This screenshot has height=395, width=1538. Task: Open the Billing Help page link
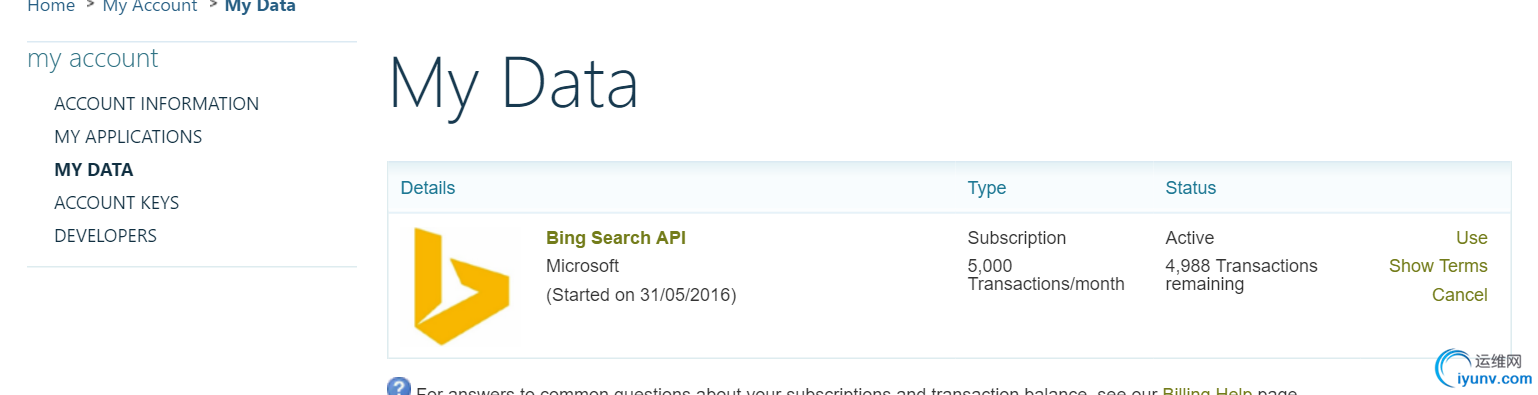coord(1207,390)
